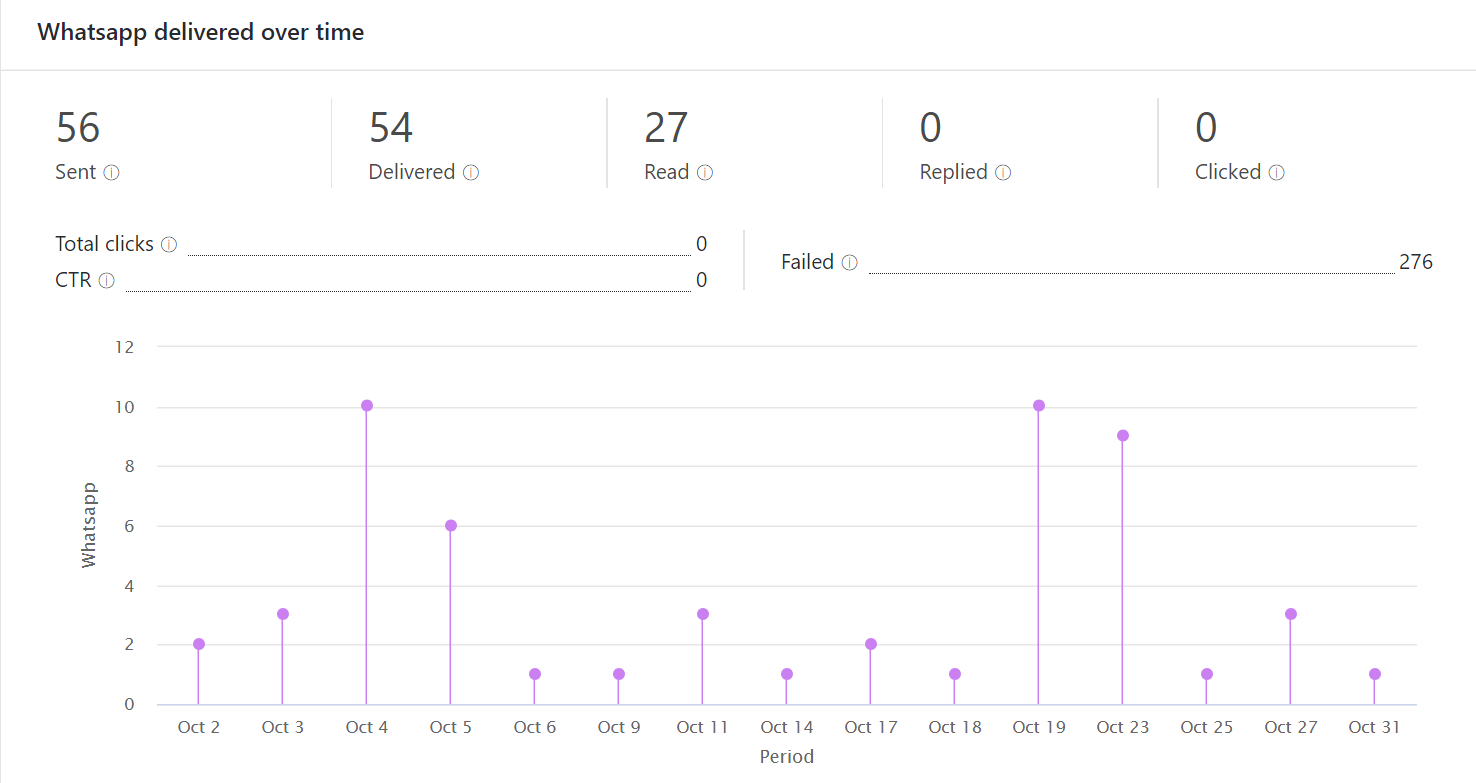The image size is (1476, 783).
Task: Click the 'CTR' label
Action: point(74,280)
